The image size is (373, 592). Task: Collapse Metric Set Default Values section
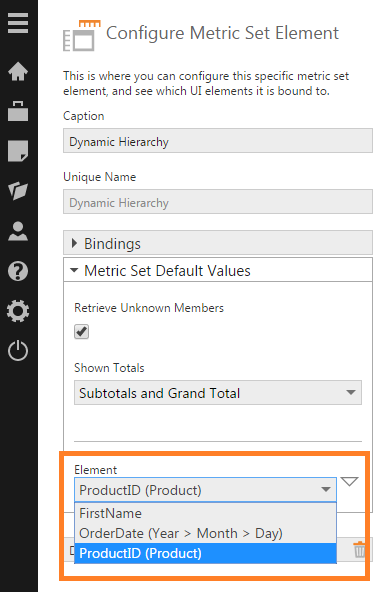(x=218, y=270)
